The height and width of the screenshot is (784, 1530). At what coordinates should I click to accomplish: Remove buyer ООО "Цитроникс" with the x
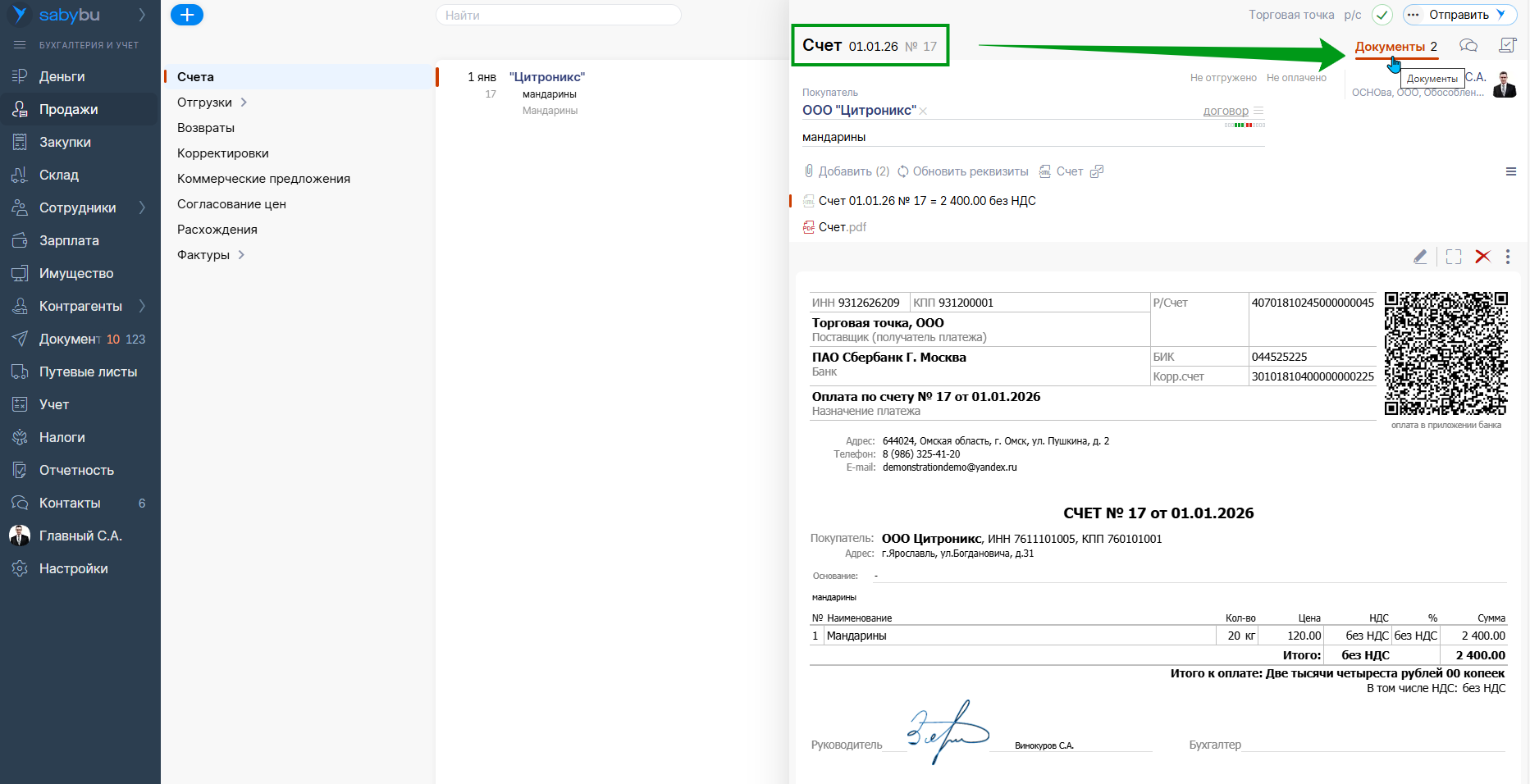[x=923, y=111]
